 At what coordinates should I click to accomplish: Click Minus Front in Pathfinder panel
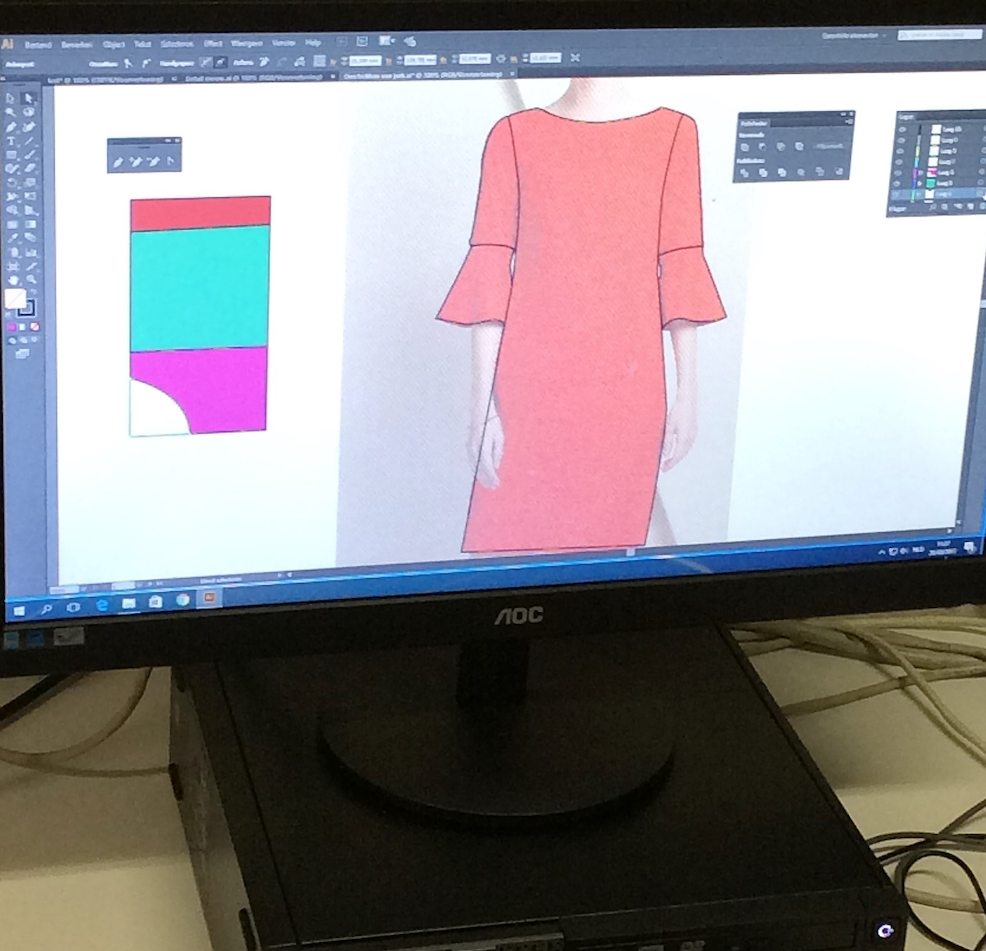coord(762,147)
